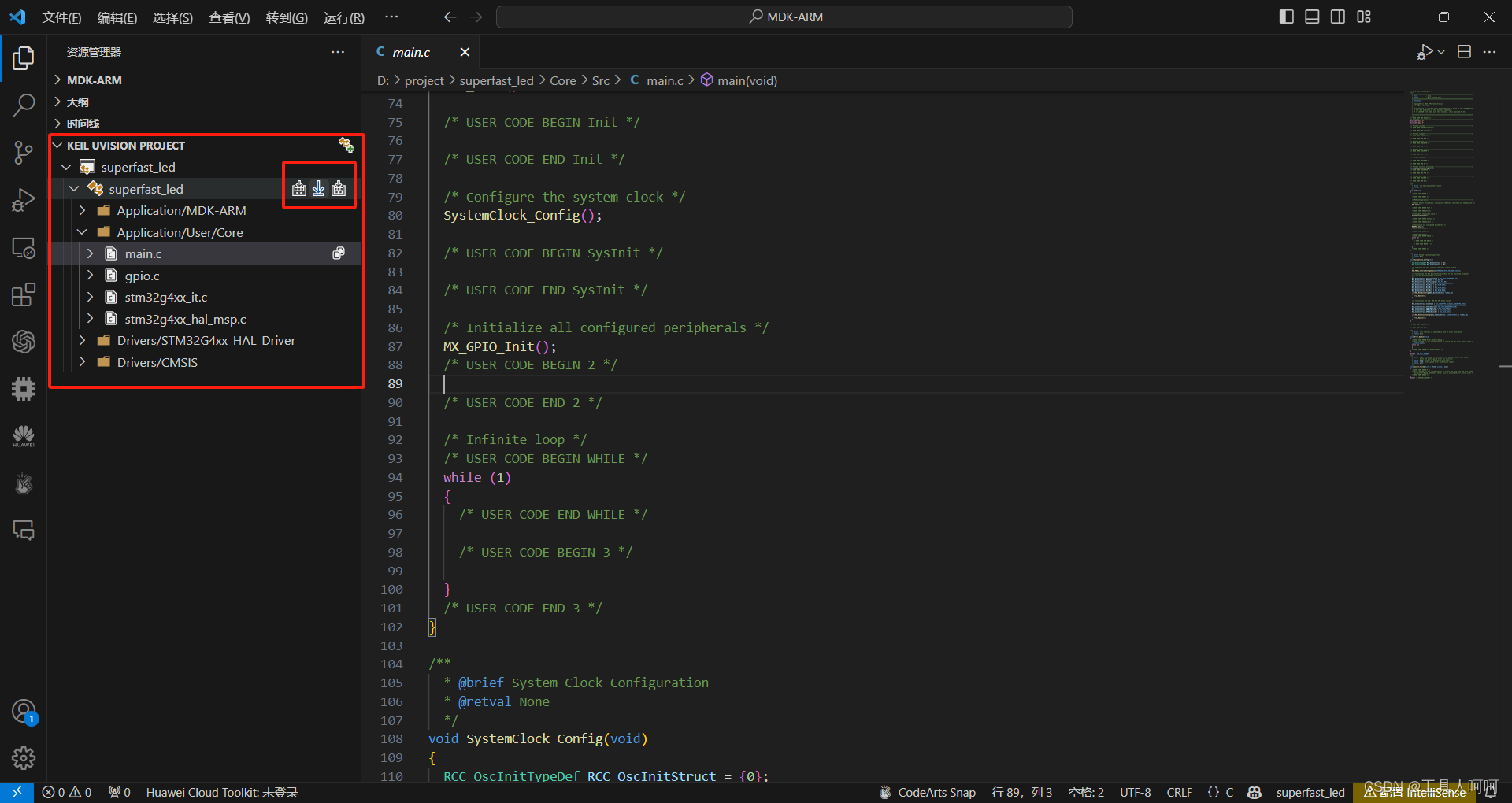Click the build icon for superfast_led target
This screenshot has height=803, width=1512.
[x=299, y=189]
